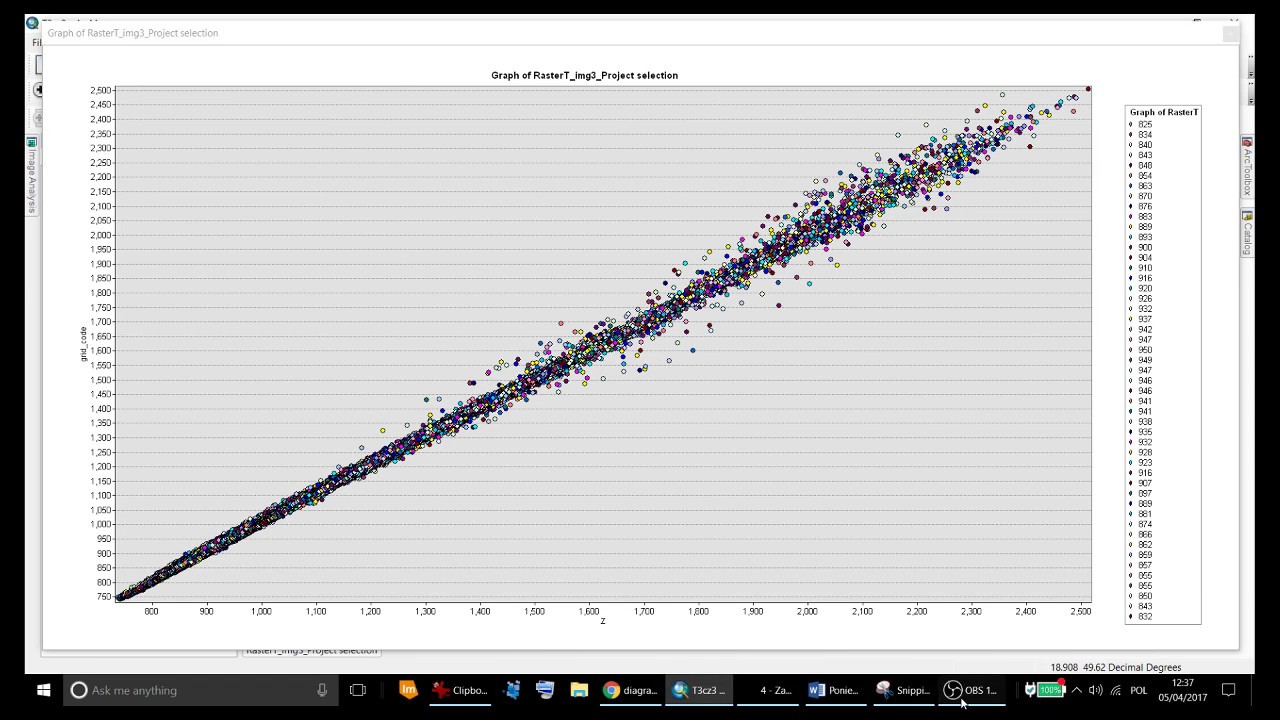
Task: Open the Word Ponie... taskbar item
Action: [x=834, y=690]
